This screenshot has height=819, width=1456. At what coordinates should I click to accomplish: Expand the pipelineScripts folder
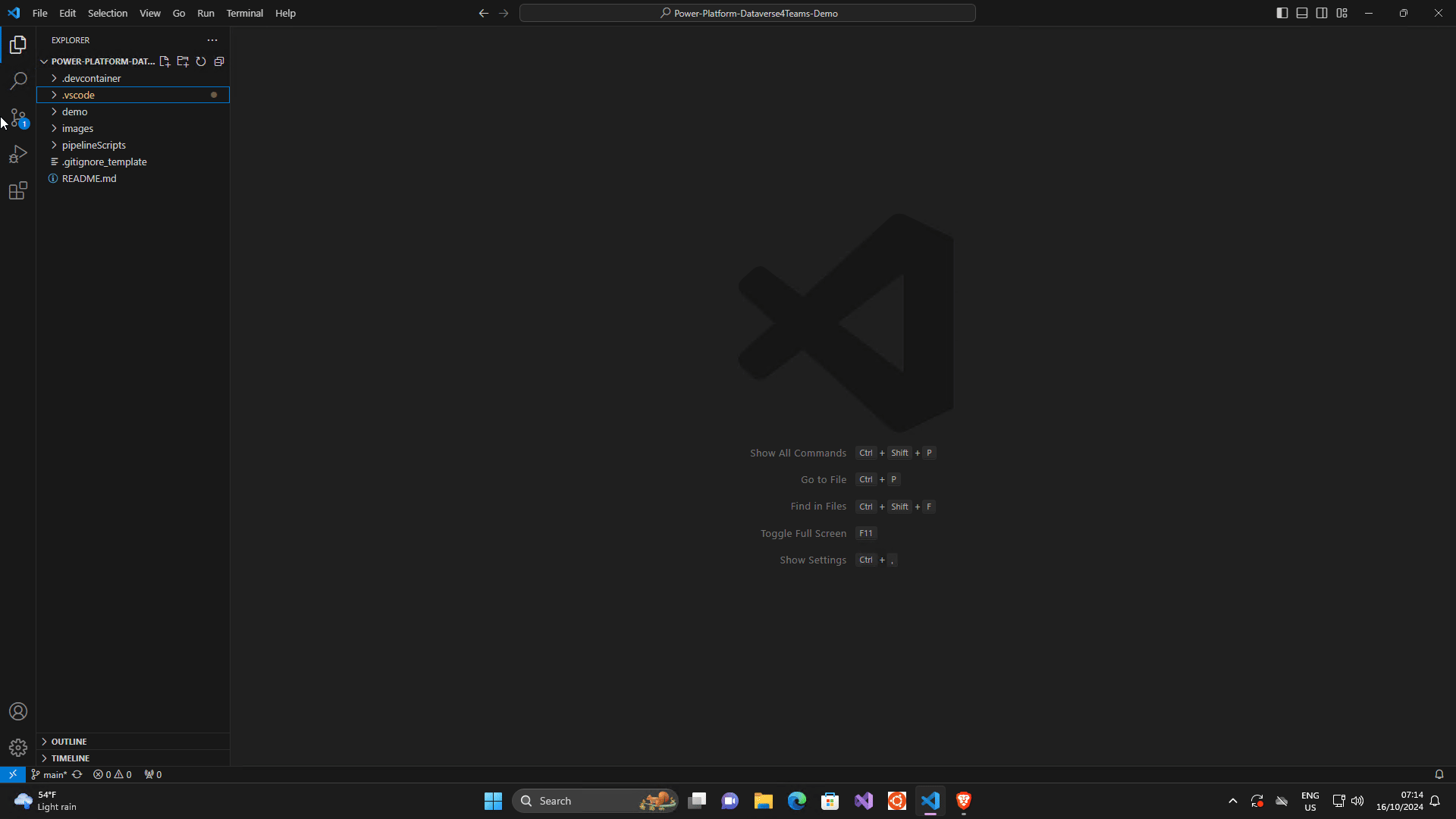(x=93, y=145)
